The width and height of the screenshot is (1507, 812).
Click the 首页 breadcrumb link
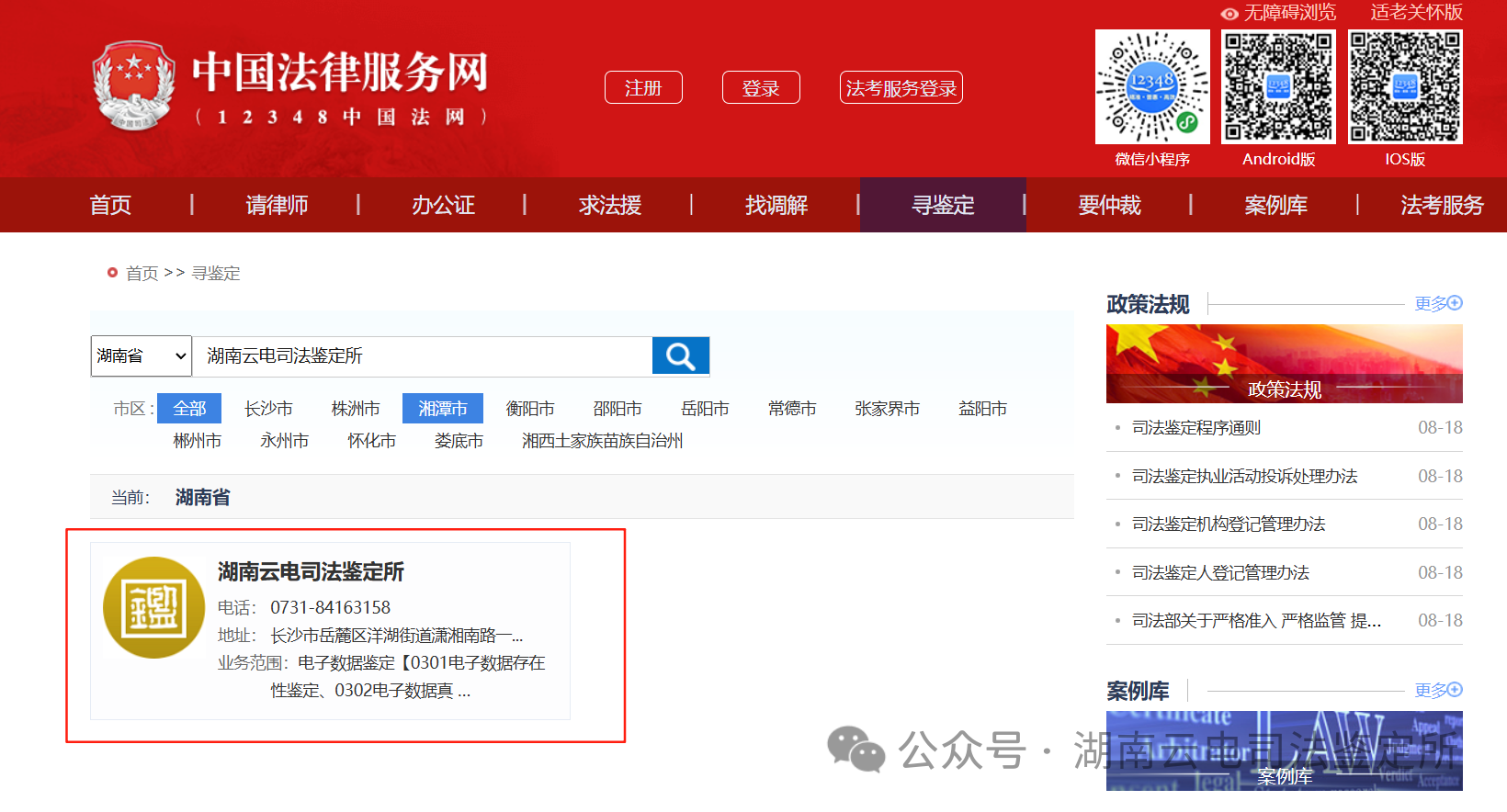click(x=142, y=273)
